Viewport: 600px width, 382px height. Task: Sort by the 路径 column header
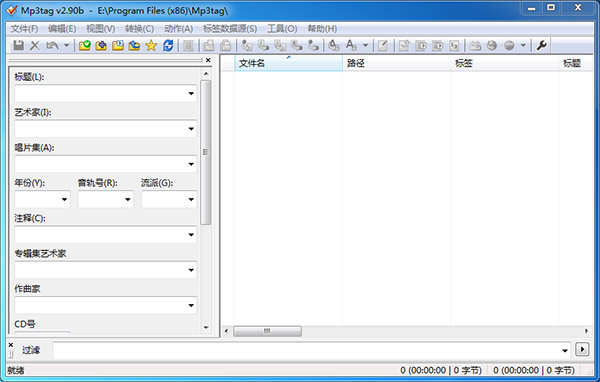396,63
